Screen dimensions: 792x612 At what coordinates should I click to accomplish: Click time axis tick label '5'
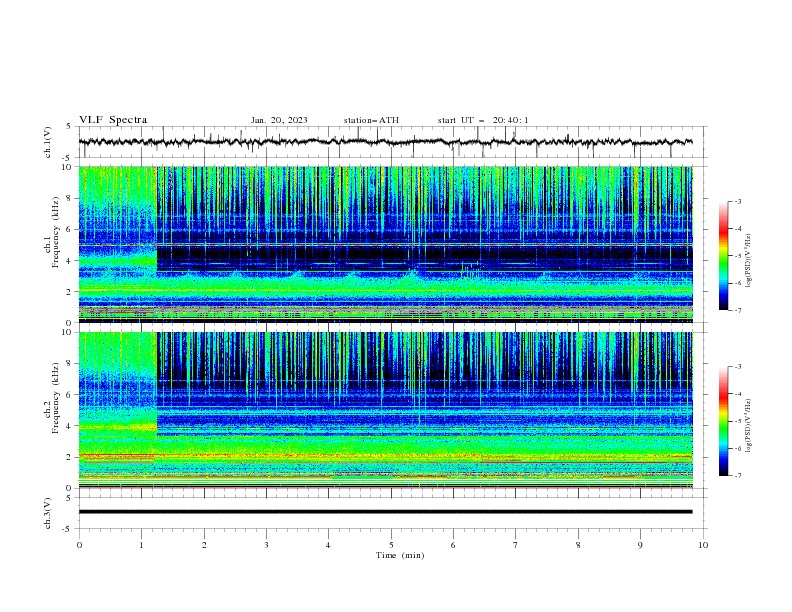(x=391, y=545)
